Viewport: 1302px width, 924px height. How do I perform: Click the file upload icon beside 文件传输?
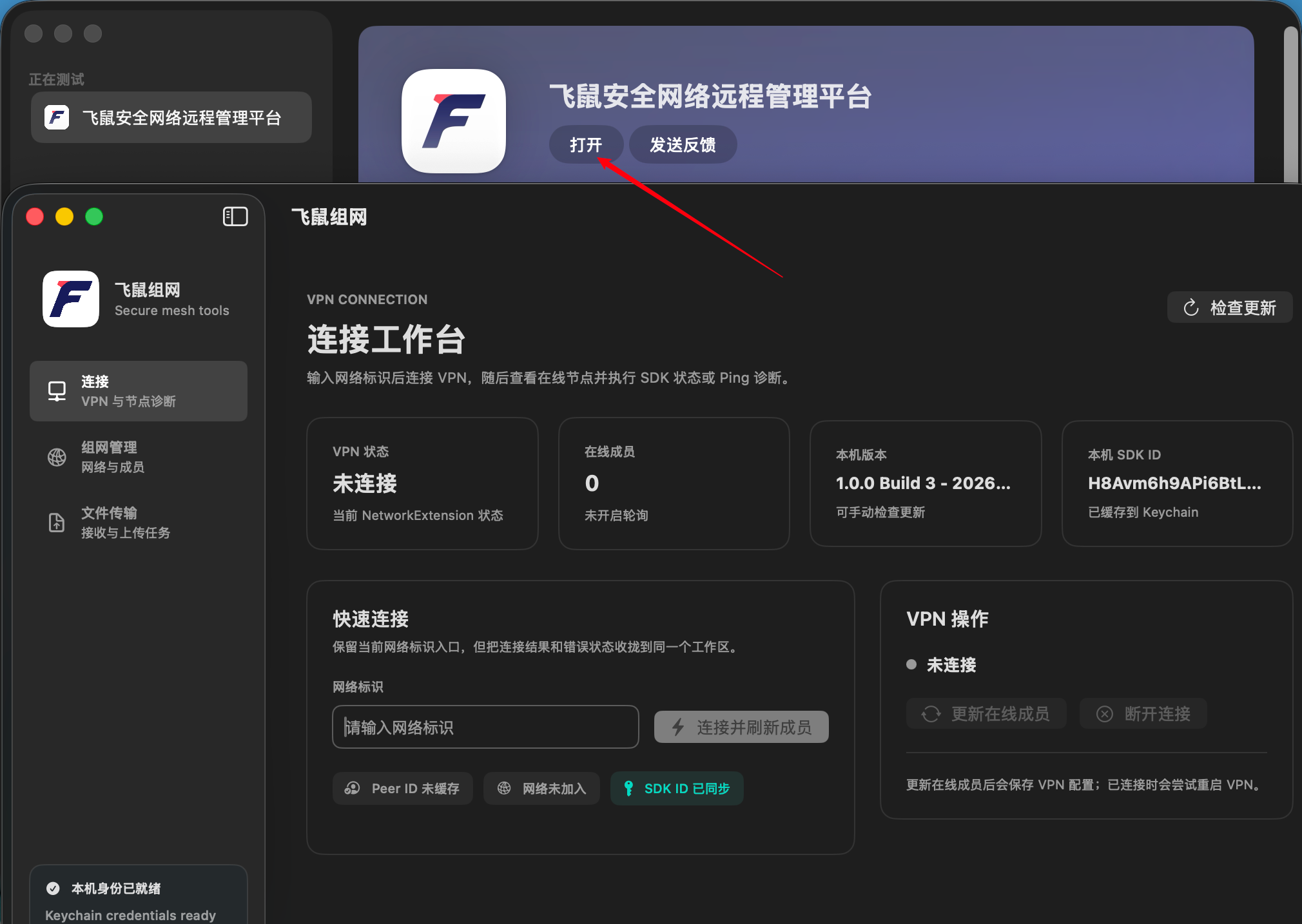click(x=57, y=523)
